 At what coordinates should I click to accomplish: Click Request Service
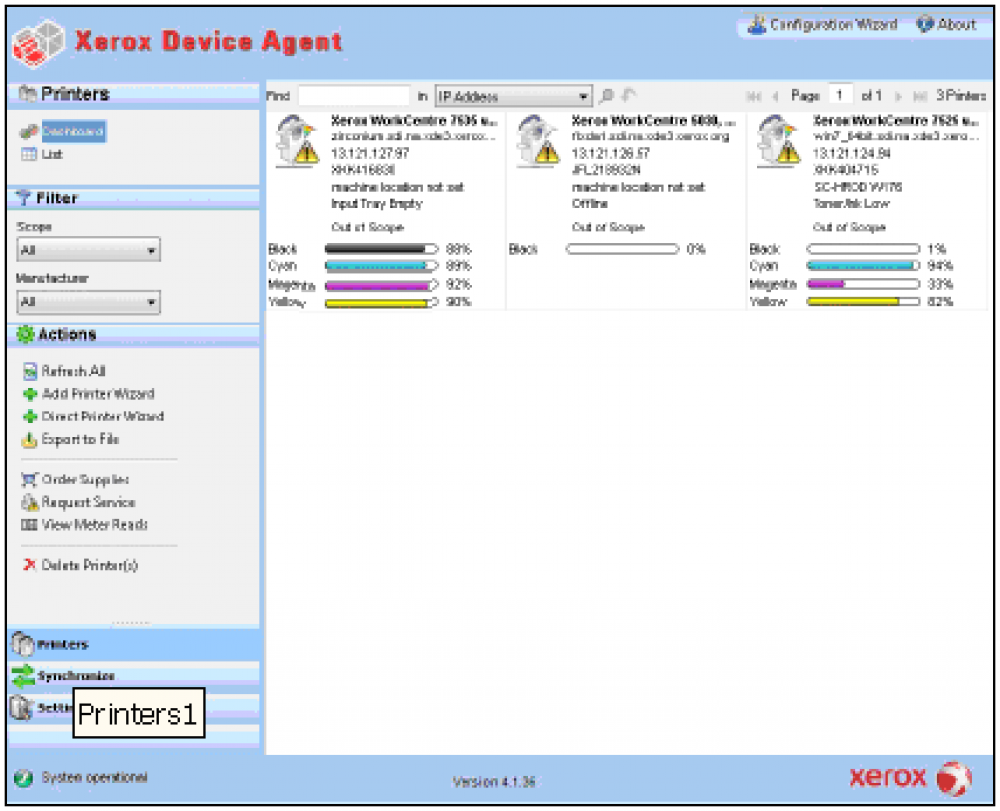88,502
